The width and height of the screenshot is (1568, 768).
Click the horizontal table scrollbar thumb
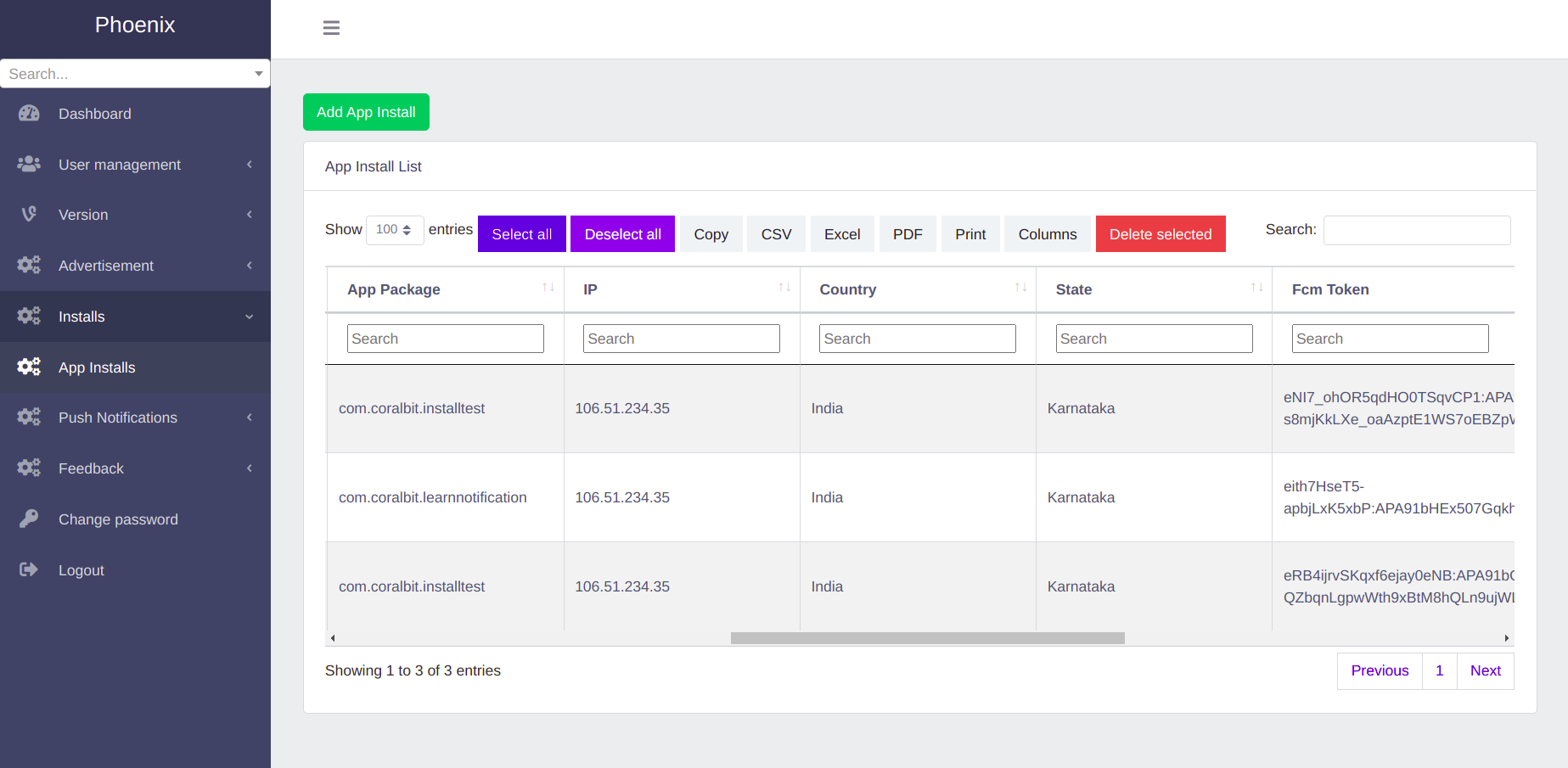927,638
